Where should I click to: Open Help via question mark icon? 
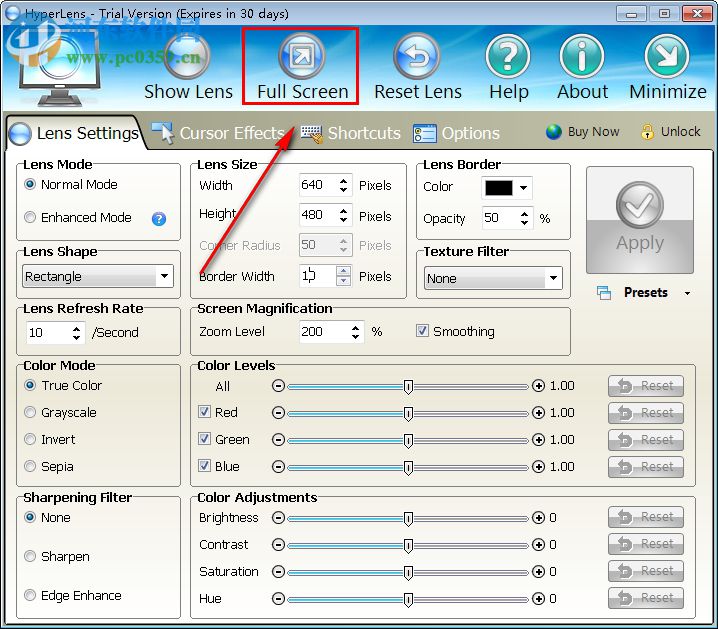pos(508,56)
